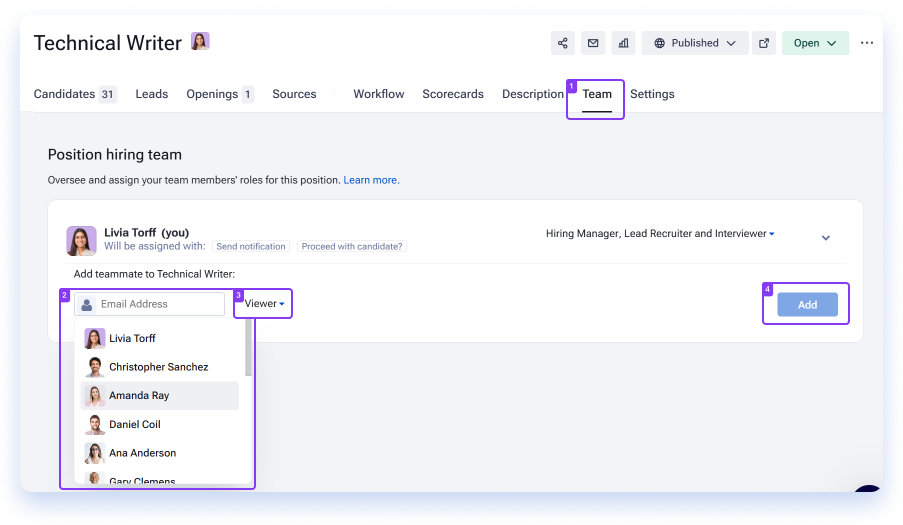Viewport: 903px width, 525px height.
Task: Open the three-dot more options menu
Action: (867, 43)
